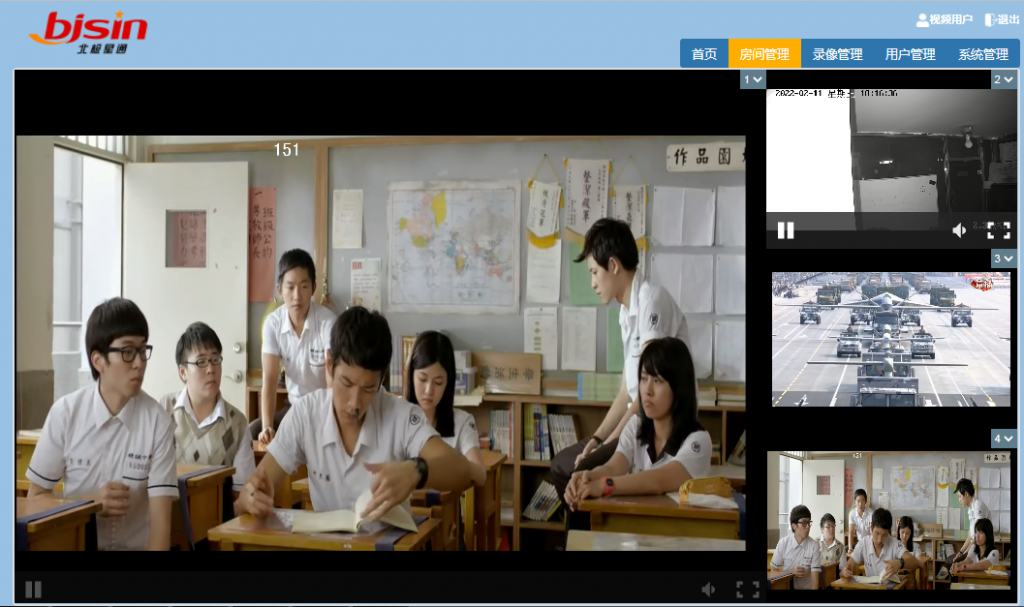Expand the channel 3 dropdown
Image resolution: width=1024 pixels, height=607 pixels.
pyautogui.click(x=1003, y=259)
